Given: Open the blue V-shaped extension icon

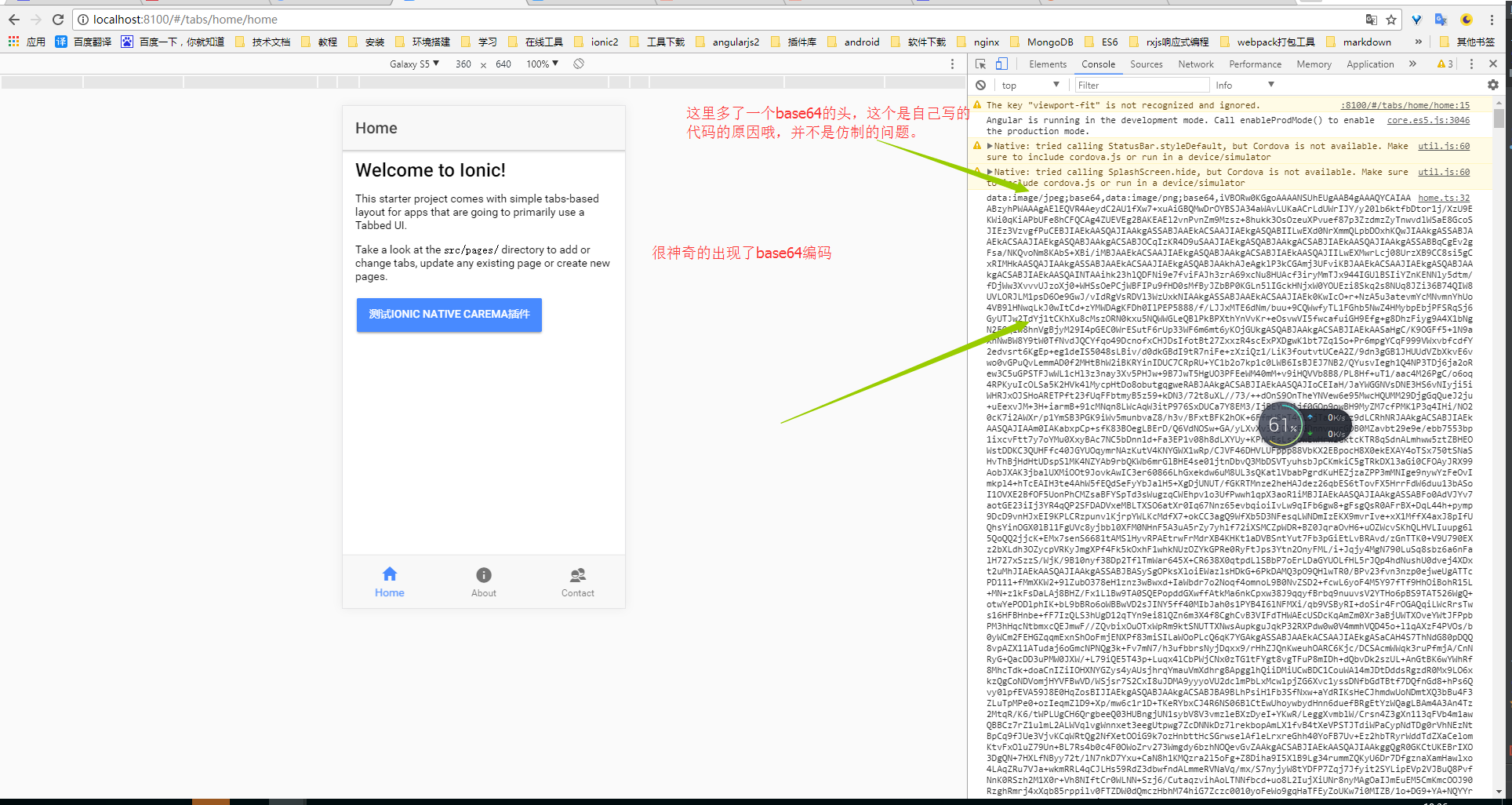Looking at the screenshot, I should (x=1416, y=20).
